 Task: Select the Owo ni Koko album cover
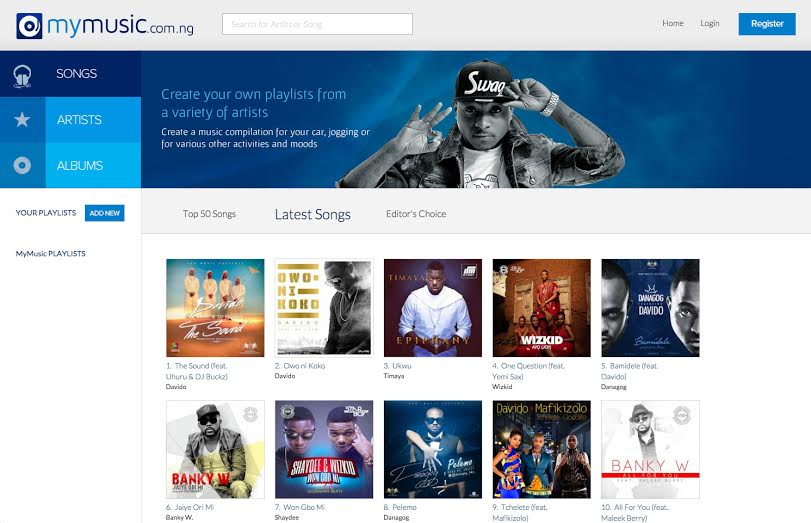click(323, 307)
